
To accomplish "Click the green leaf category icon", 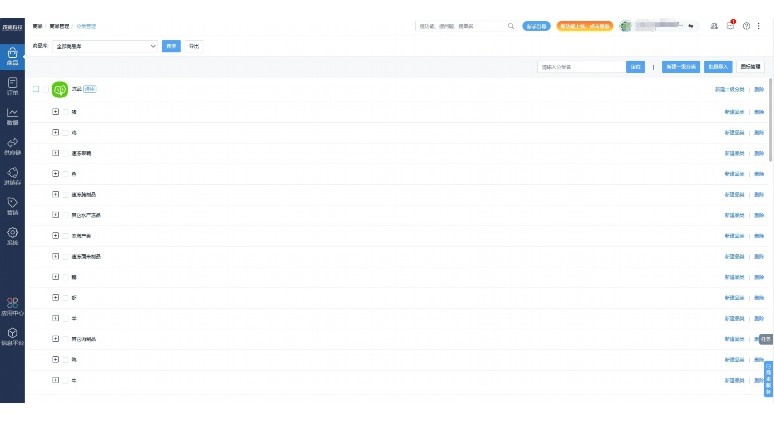I will (60, 89).
